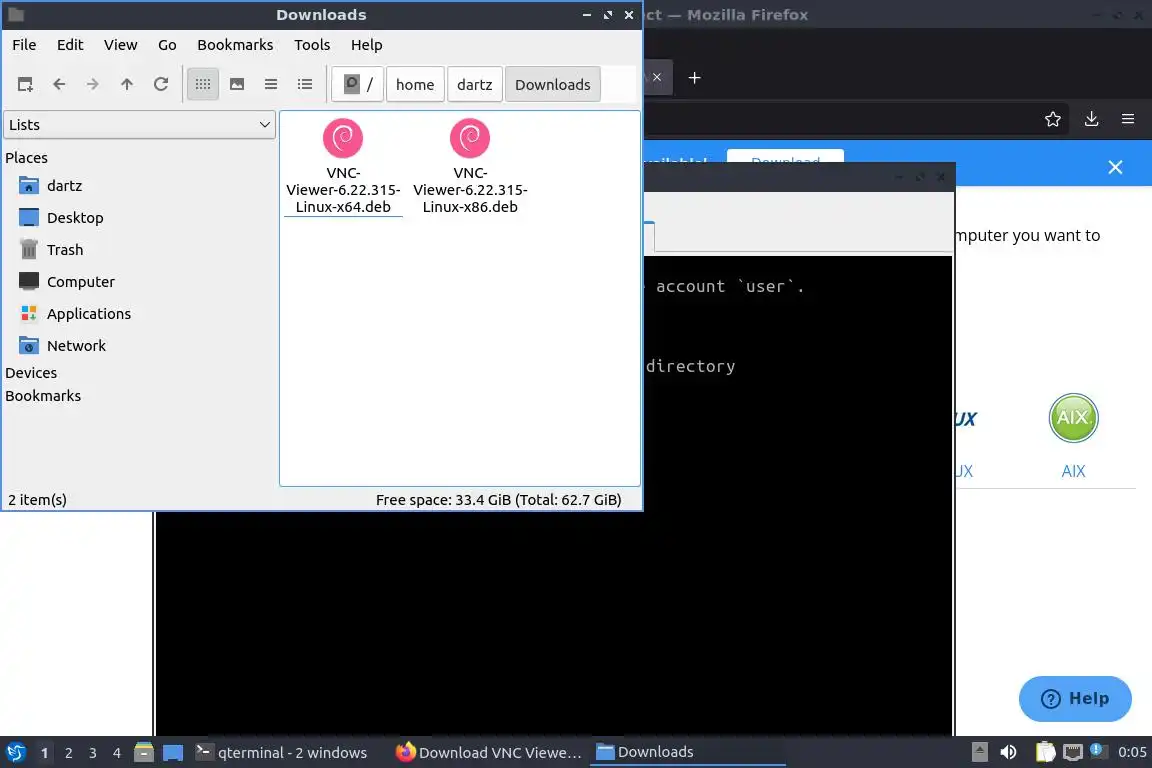Open the File menu

click(24, 45)
